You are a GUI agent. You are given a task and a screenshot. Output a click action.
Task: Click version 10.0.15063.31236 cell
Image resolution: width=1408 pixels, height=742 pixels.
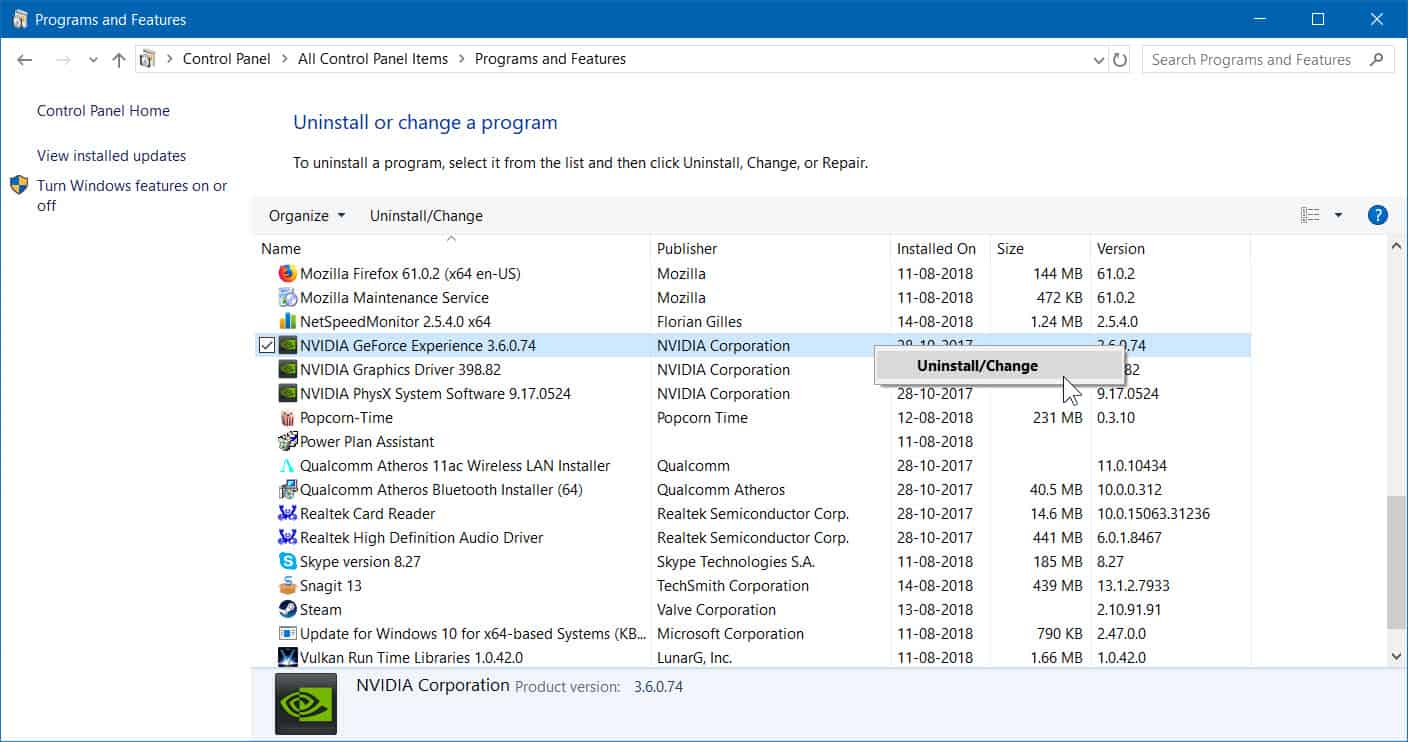pyautogui.click(x=1153, y=513)
